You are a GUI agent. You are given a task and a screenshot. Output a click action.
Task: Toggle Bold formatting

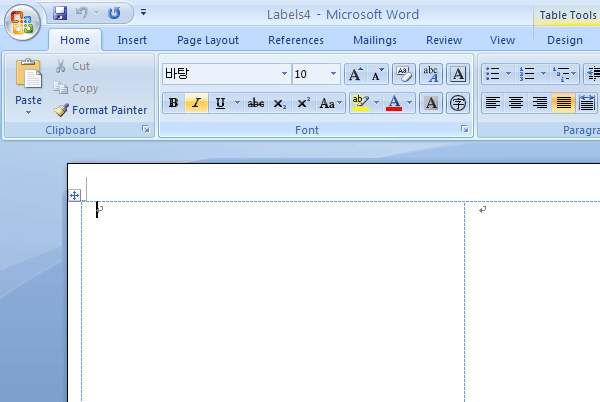tap(173, 103)
